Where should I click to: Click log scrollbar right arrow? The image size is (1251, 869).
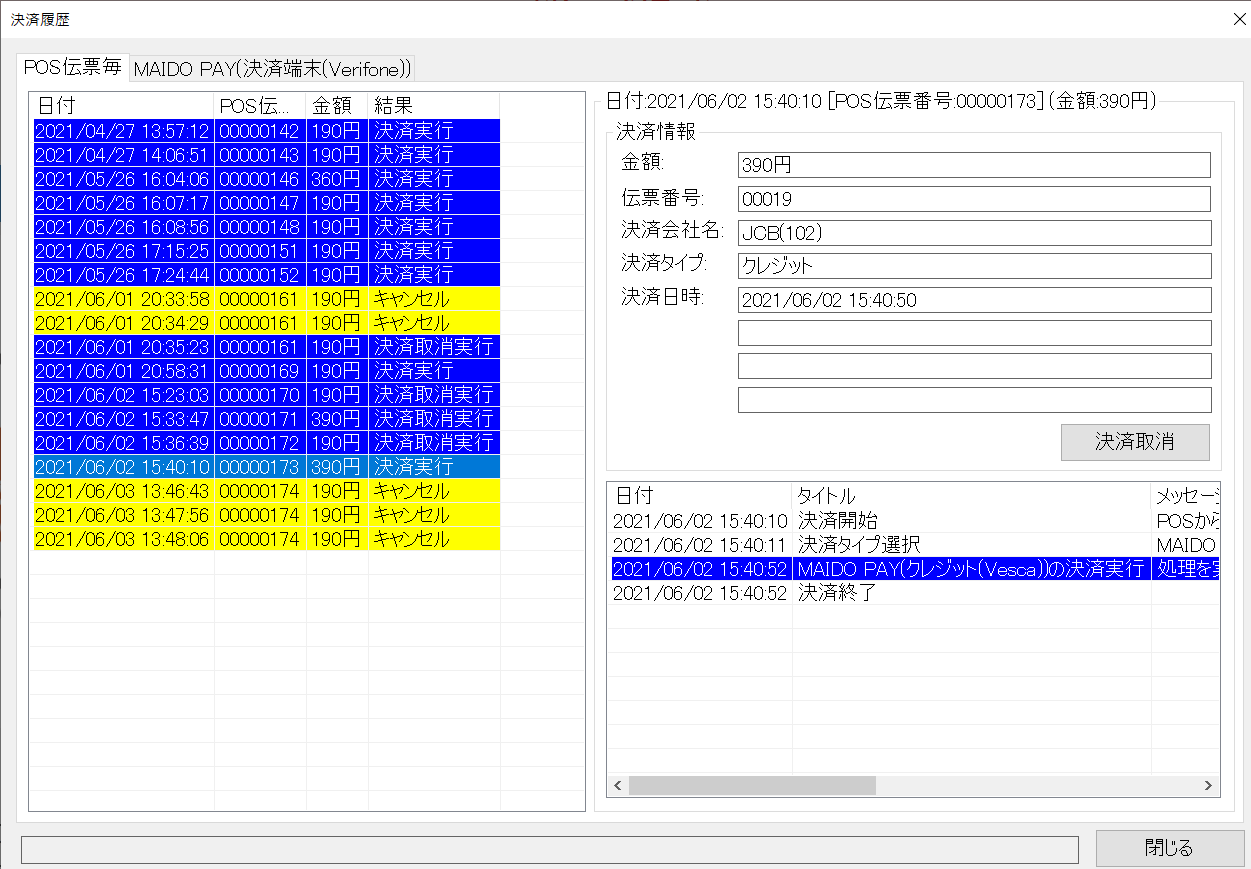tap(1210, 786)
